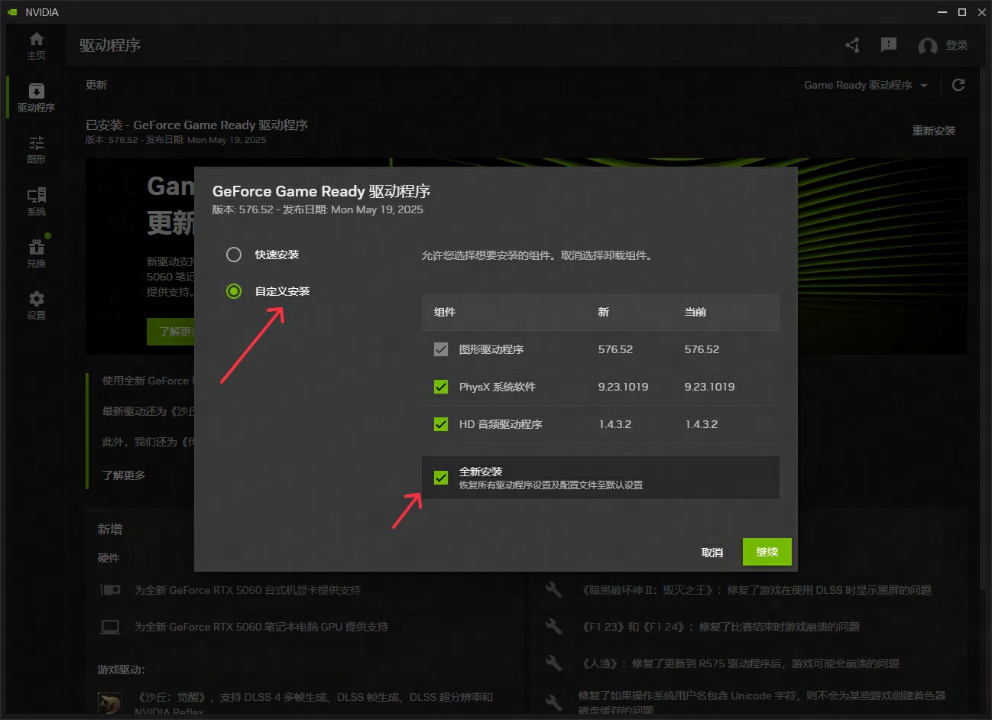Click dialog title GeForce Game Ready 驱动程序
Image resolution: width=992 pixels, height=720 pixels.
click(x=321, y=191)
